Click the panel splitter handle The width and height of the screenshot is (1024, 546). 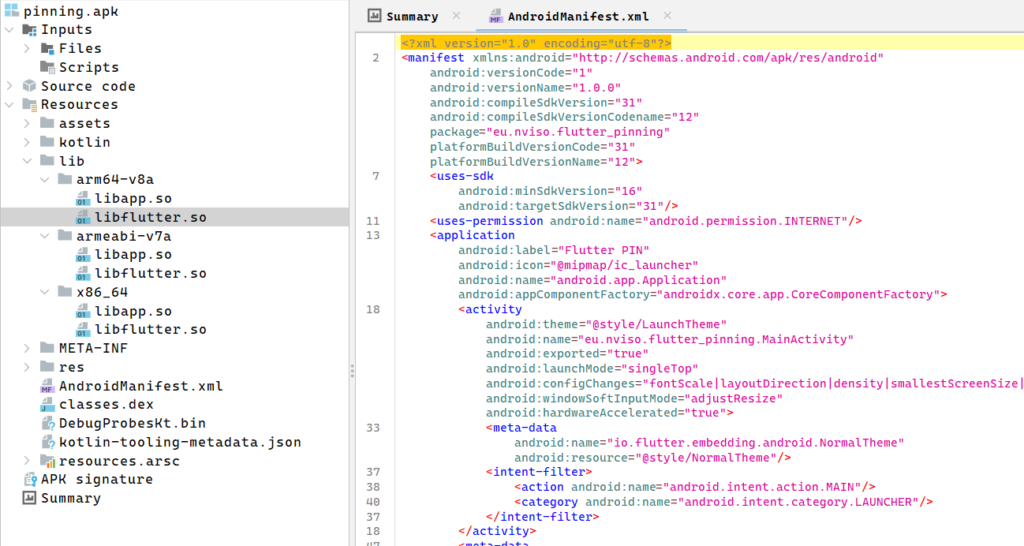(351, 370)
